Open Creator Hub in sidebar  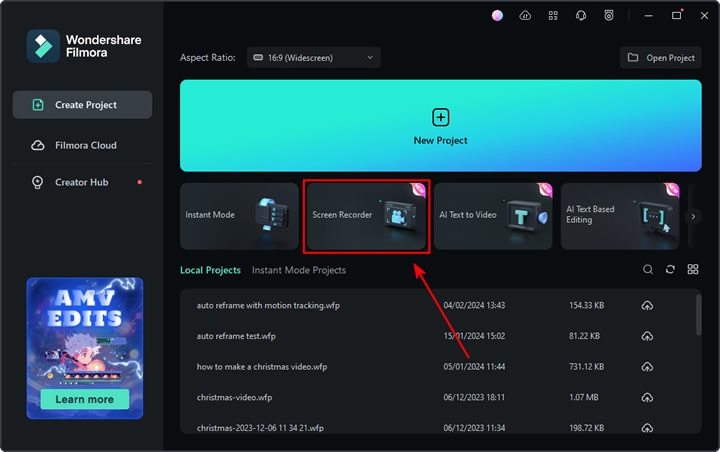(x=82, y=182)
